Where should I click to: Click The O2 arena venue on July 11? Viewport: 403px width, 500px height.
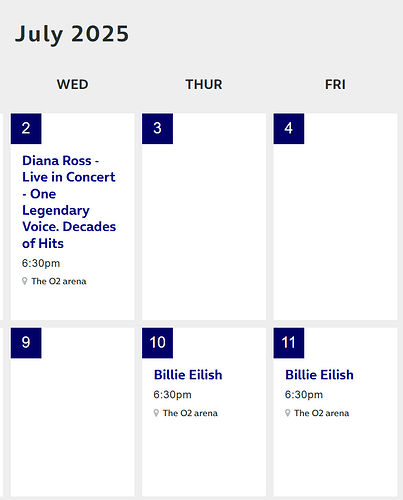(321, 413)
